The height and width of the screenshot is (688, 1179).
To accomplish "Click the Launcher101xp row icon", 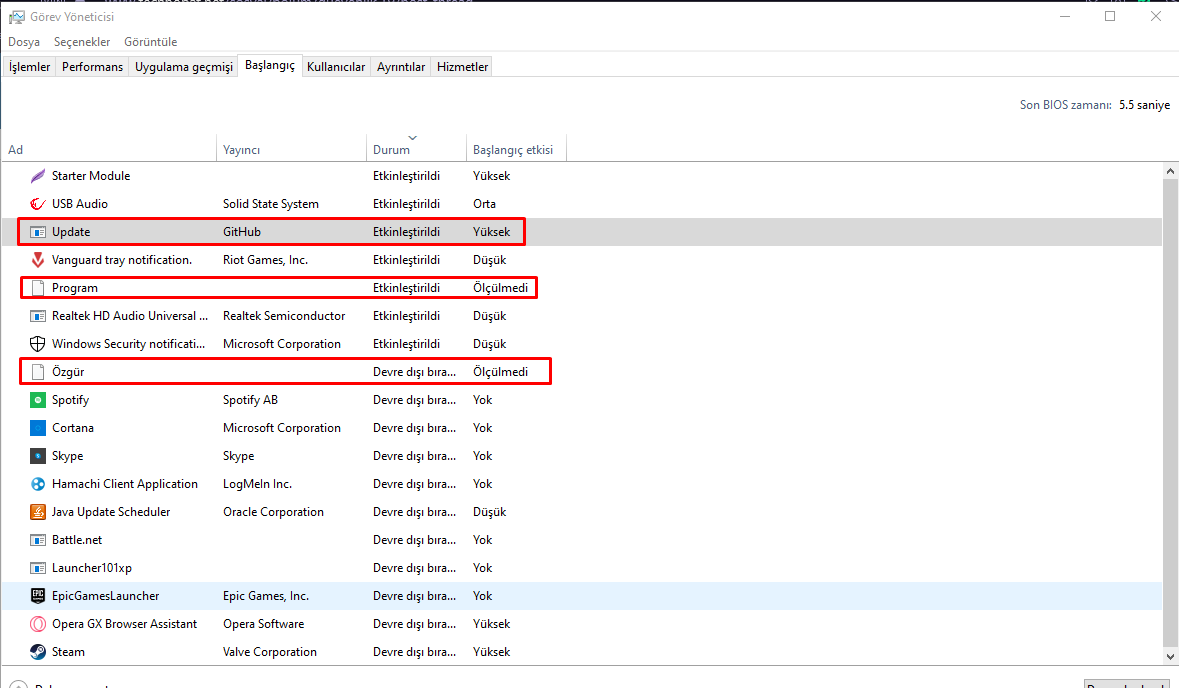I will tap(38, 568).
